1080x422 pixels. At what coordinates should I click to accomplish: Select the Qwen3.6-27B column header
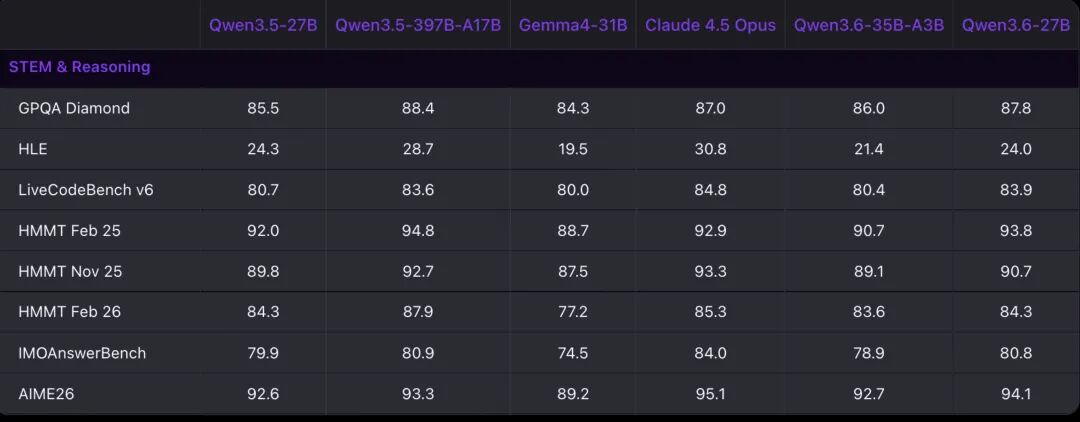pyautogui.click(x=1016, y=25)
